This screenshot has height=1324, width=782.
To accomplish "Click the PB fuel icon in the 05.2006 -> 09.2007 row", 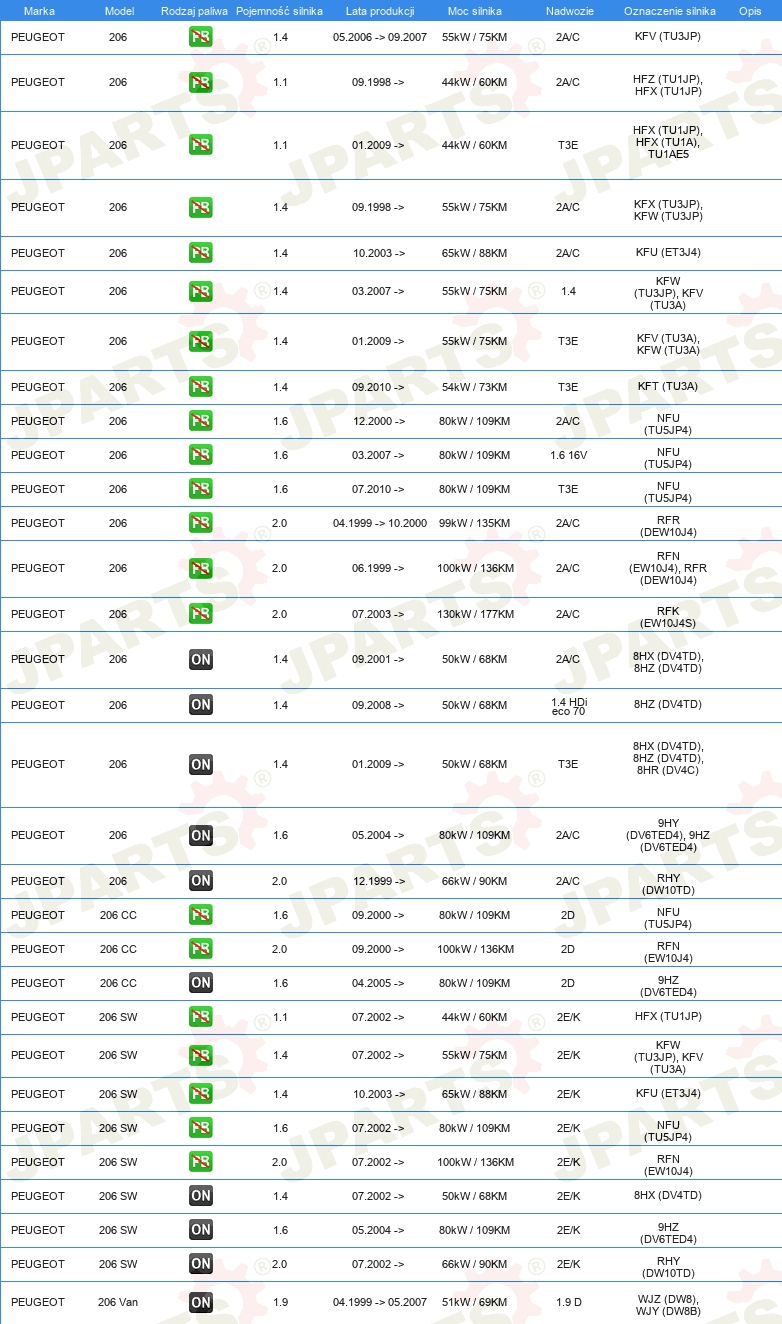I will [201, 37].
